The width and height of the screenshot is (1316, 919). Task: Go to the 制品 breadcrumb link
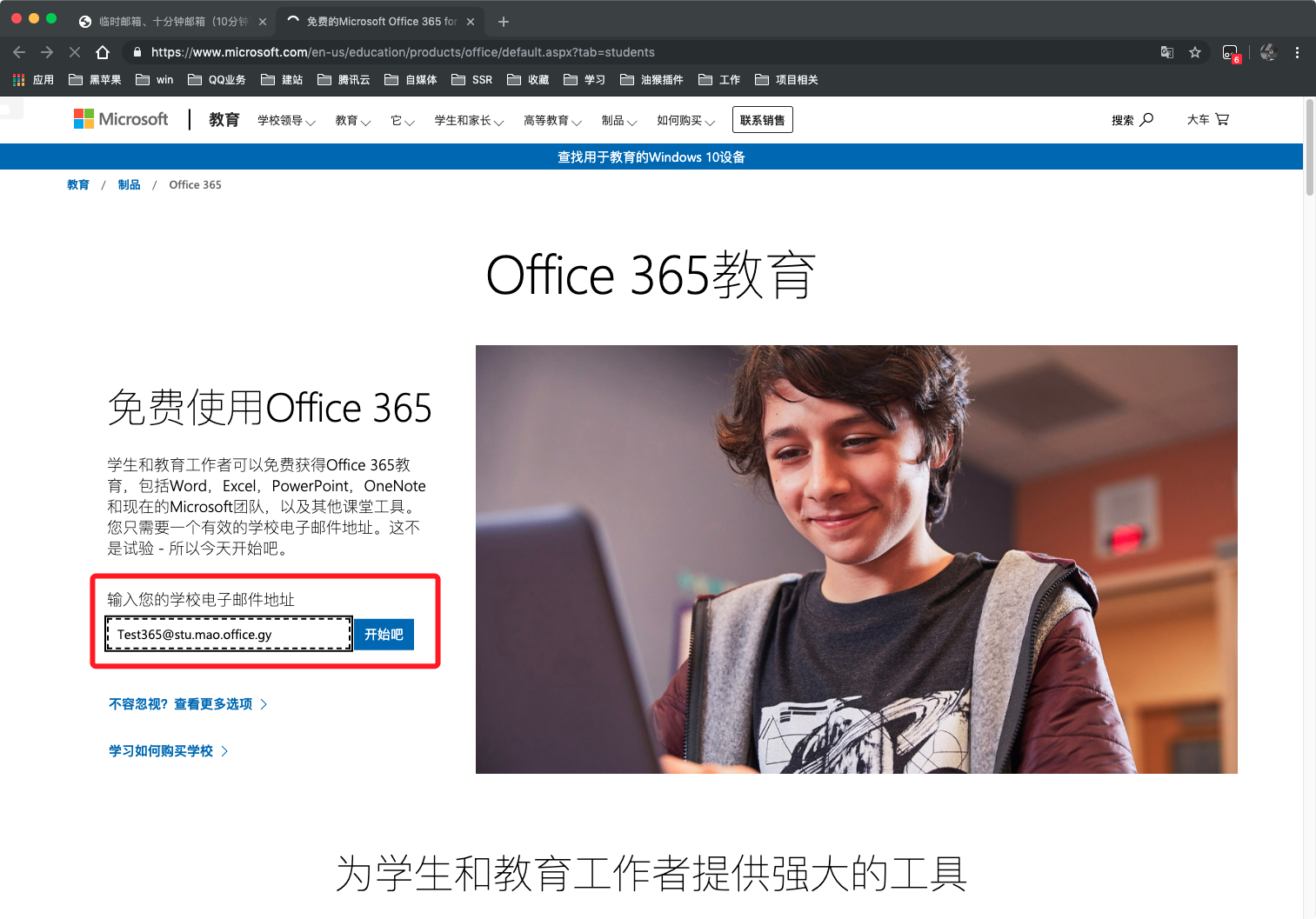130,185
